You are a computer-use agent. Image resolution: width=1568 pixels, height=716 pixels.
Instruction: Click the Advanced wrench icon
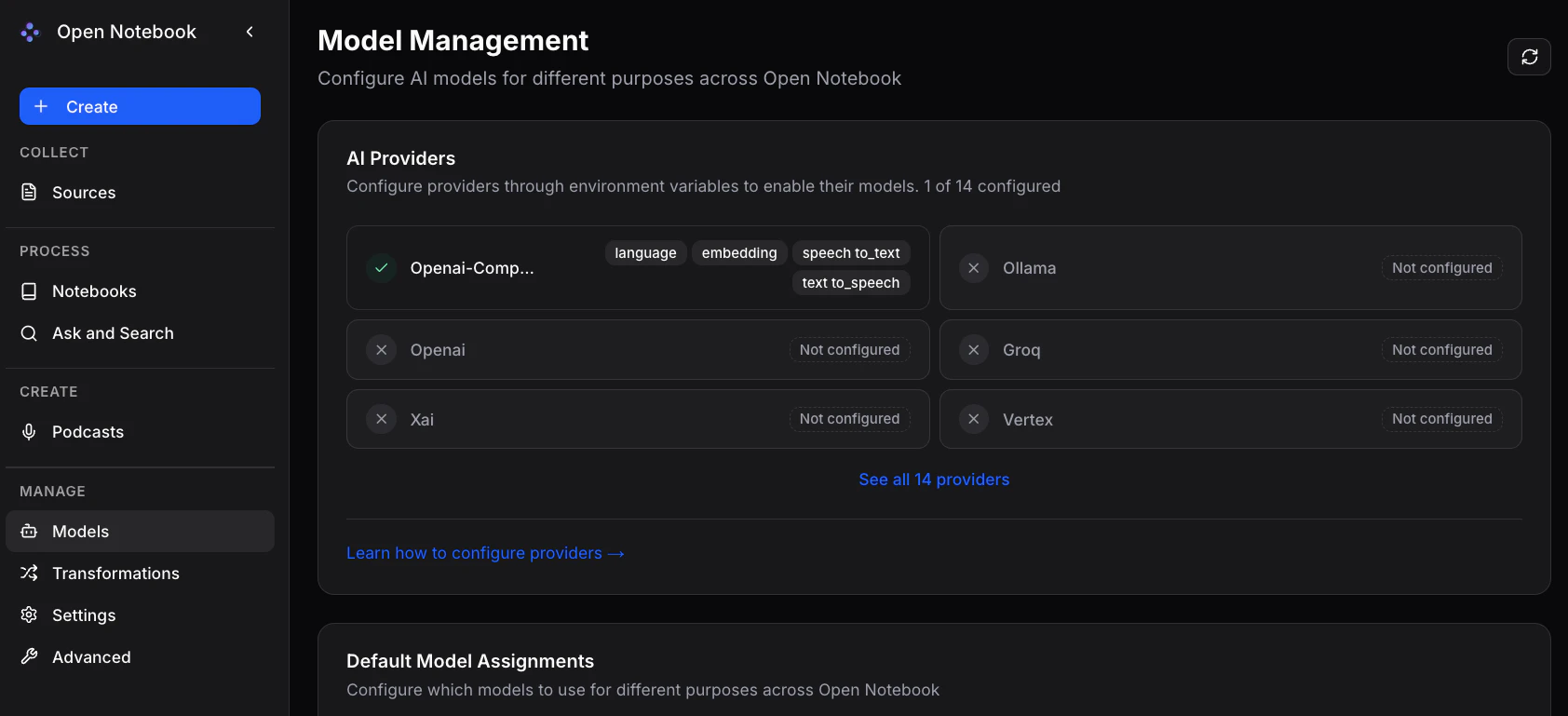29,657
